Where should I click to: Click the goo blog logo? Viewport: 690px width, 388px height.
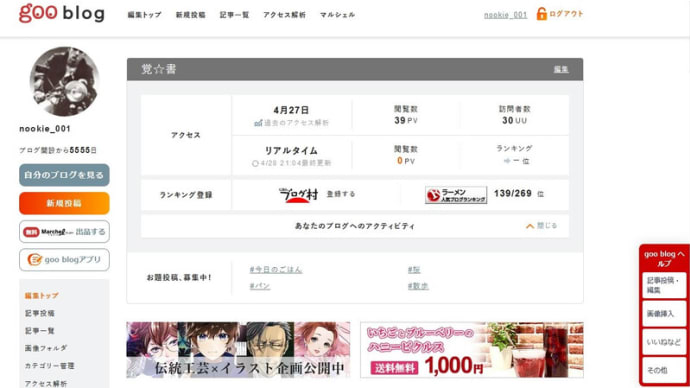(62, 13)
